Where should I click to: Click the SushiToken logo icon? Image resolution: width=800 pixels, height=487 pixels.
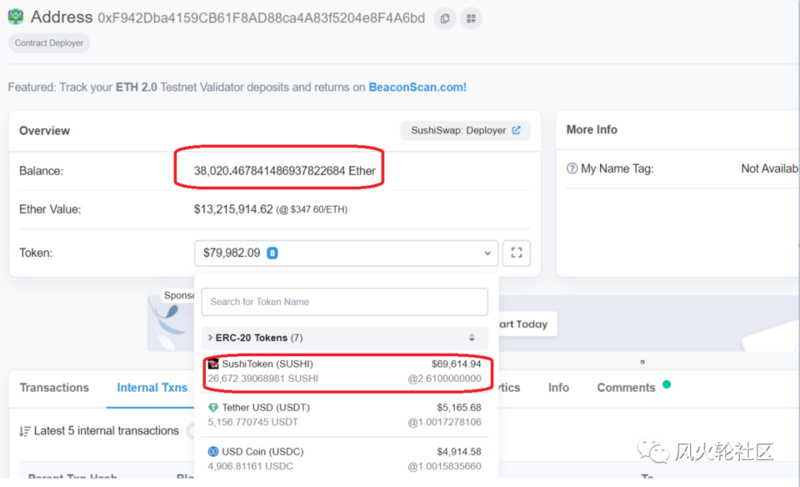pos(213,363)
